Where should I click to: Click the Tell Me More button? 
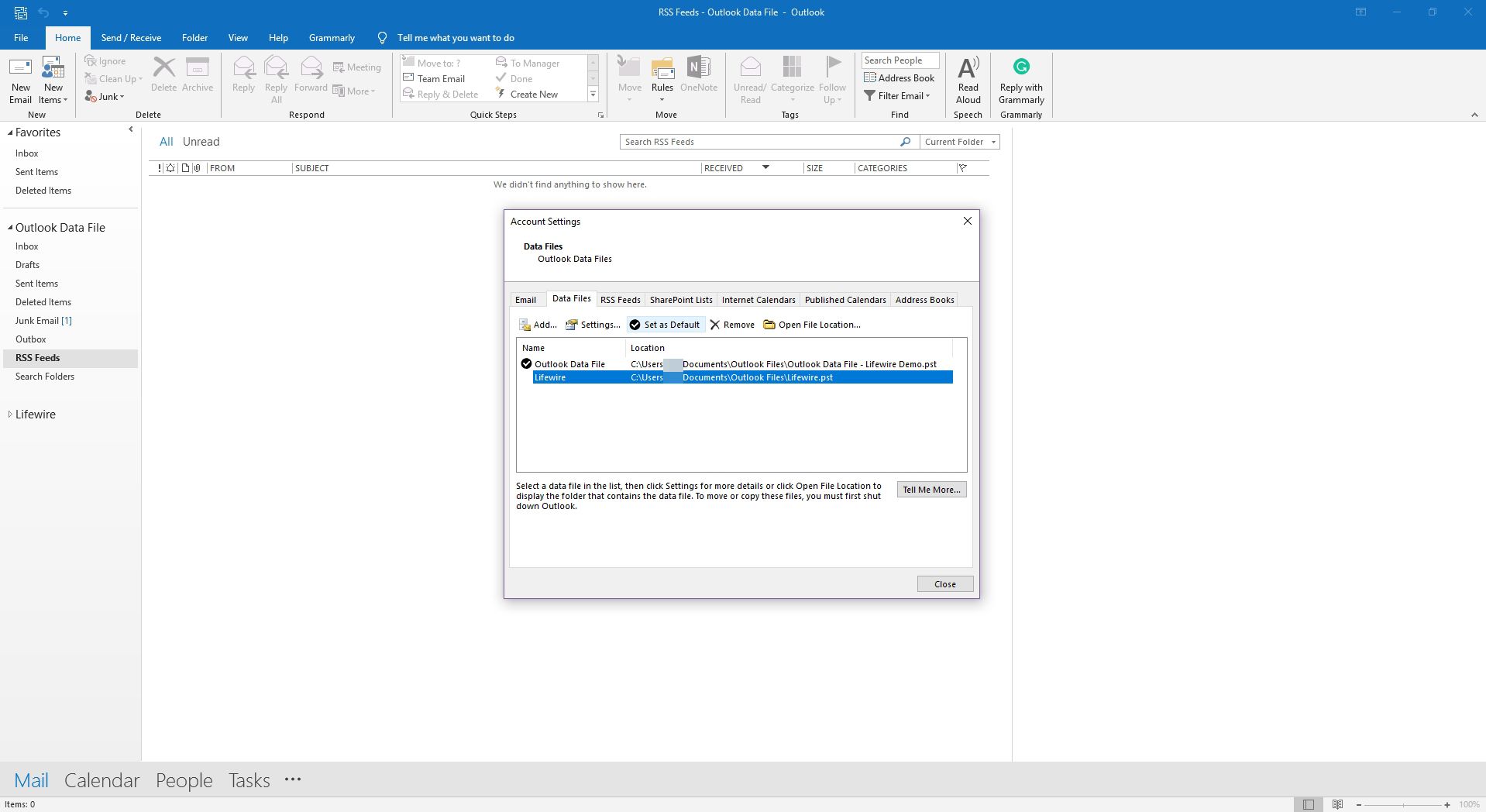point(931,490)
